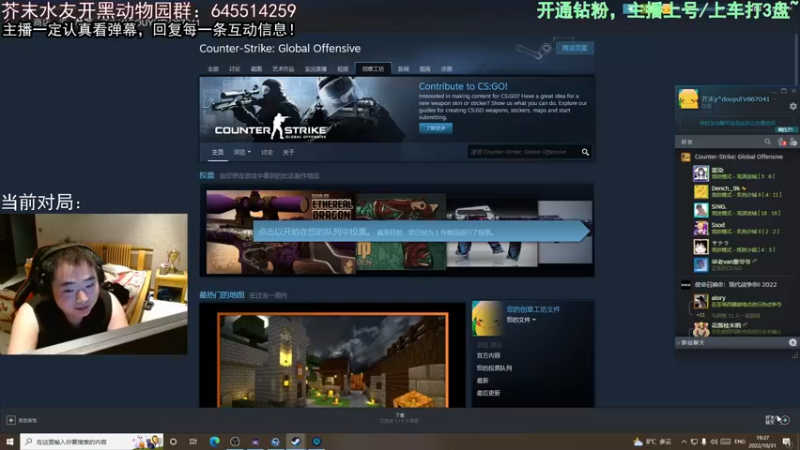800x450 pixels.
Task: Switch to 指南 community hub tab
Action: point(425,69)
